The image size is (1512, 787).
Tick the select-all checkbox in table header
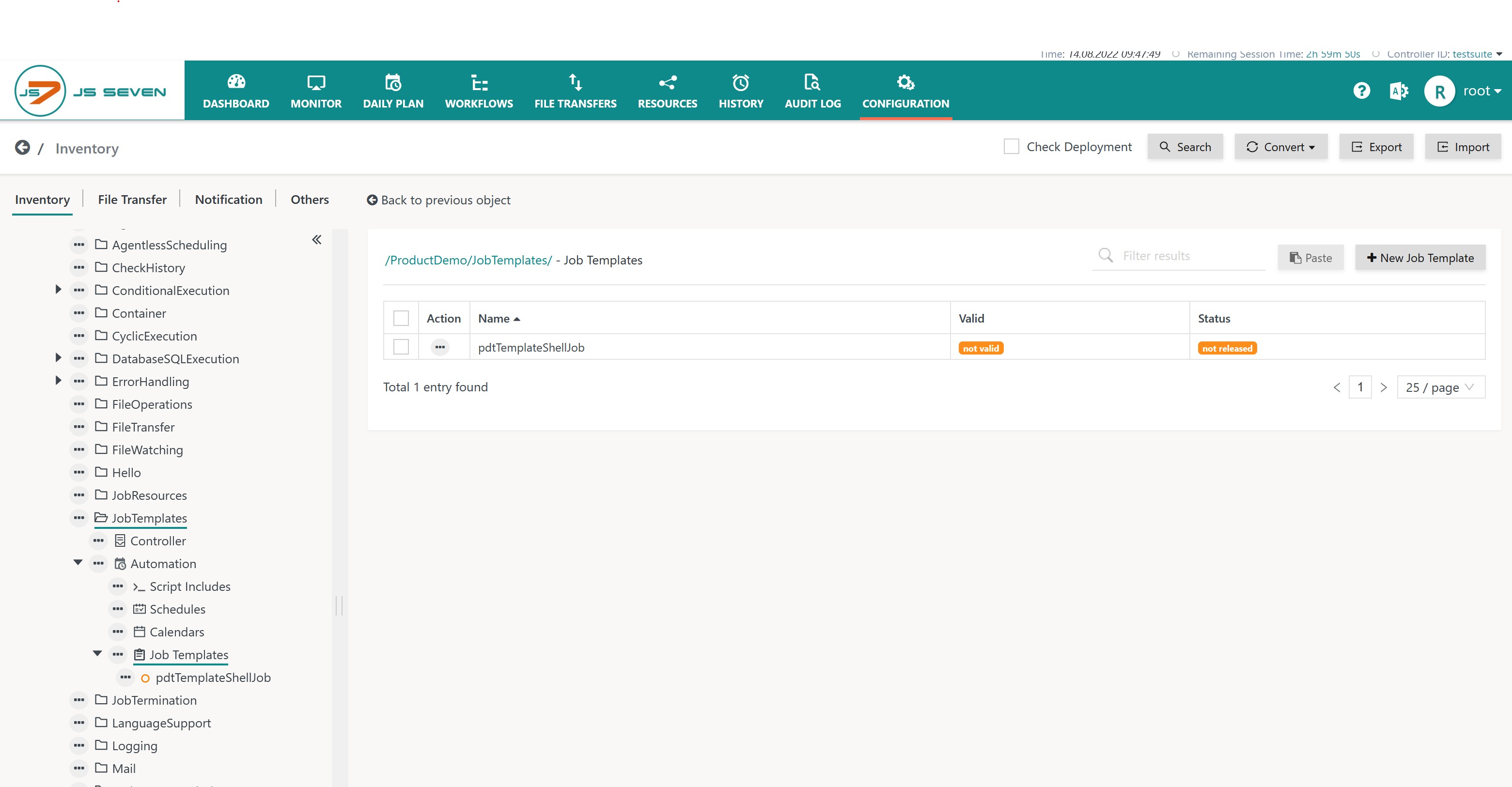pyautogui.click(x=401, y=318)
